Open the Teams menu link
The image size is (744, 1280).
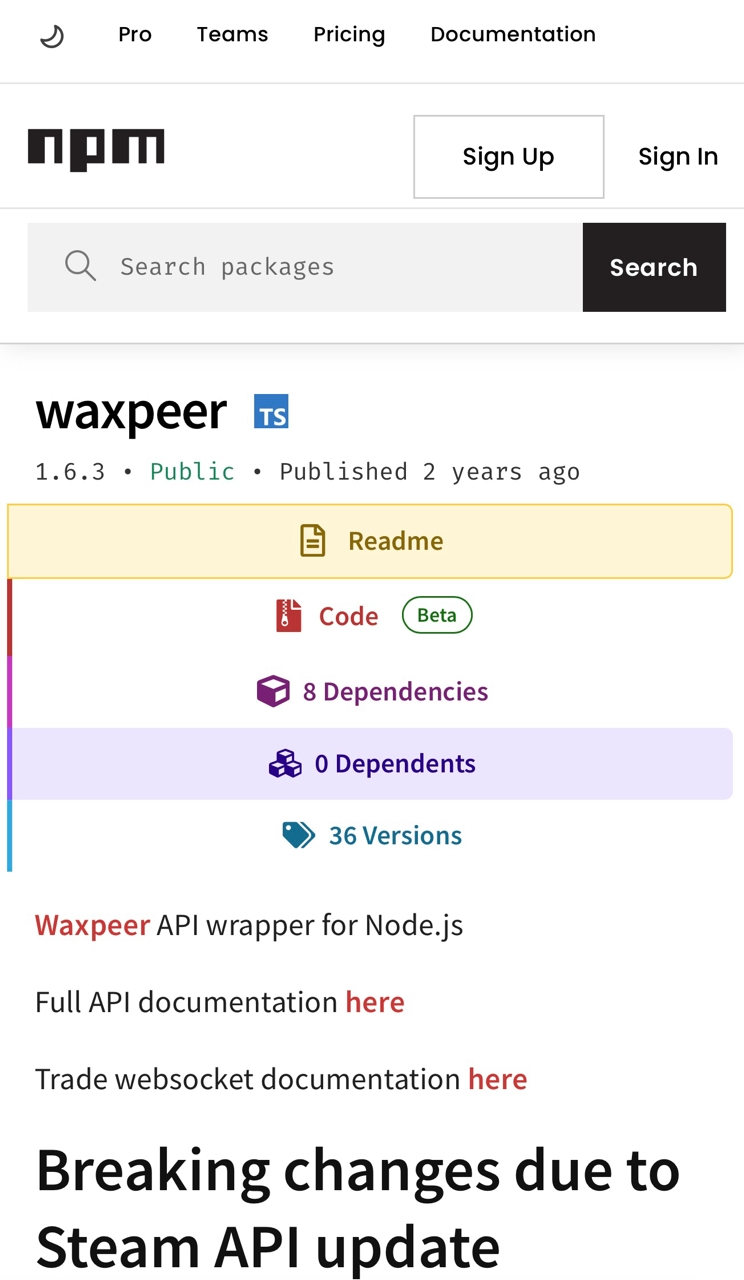click(x=232, y=34)
